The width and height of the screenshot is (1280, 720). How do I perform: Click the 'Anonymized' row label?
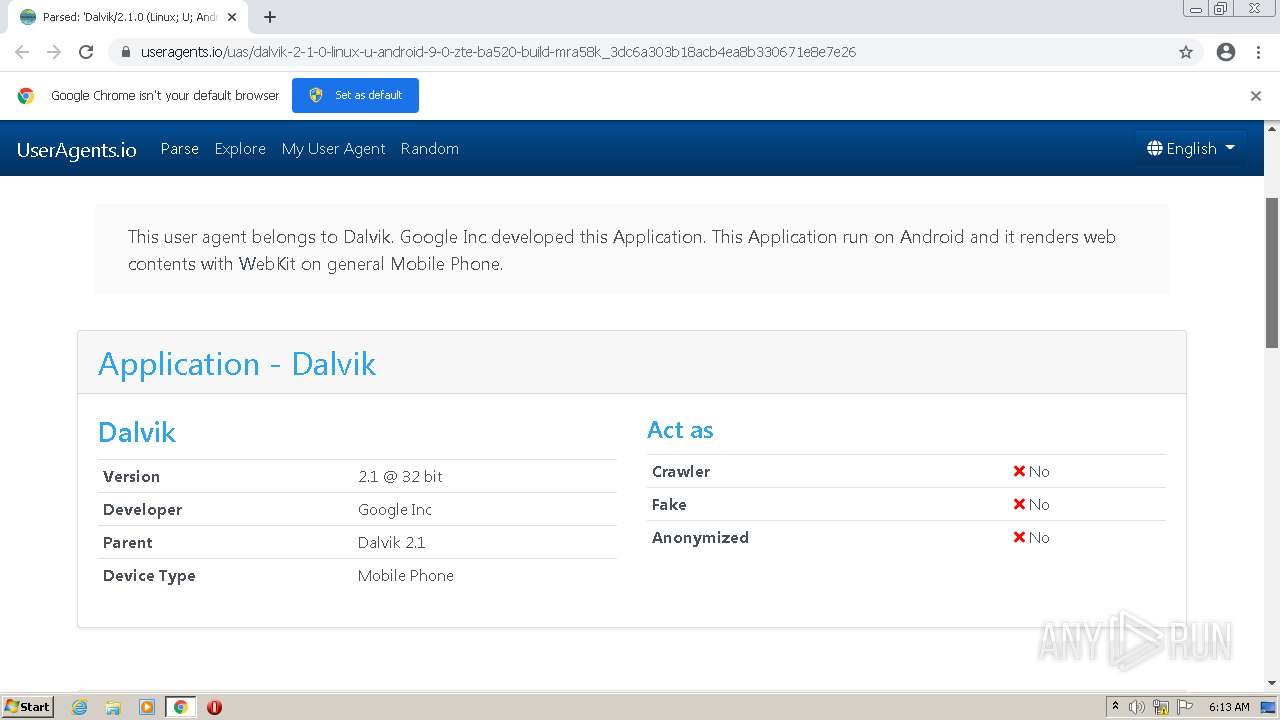pyautogui.click(x=700, y=537)
